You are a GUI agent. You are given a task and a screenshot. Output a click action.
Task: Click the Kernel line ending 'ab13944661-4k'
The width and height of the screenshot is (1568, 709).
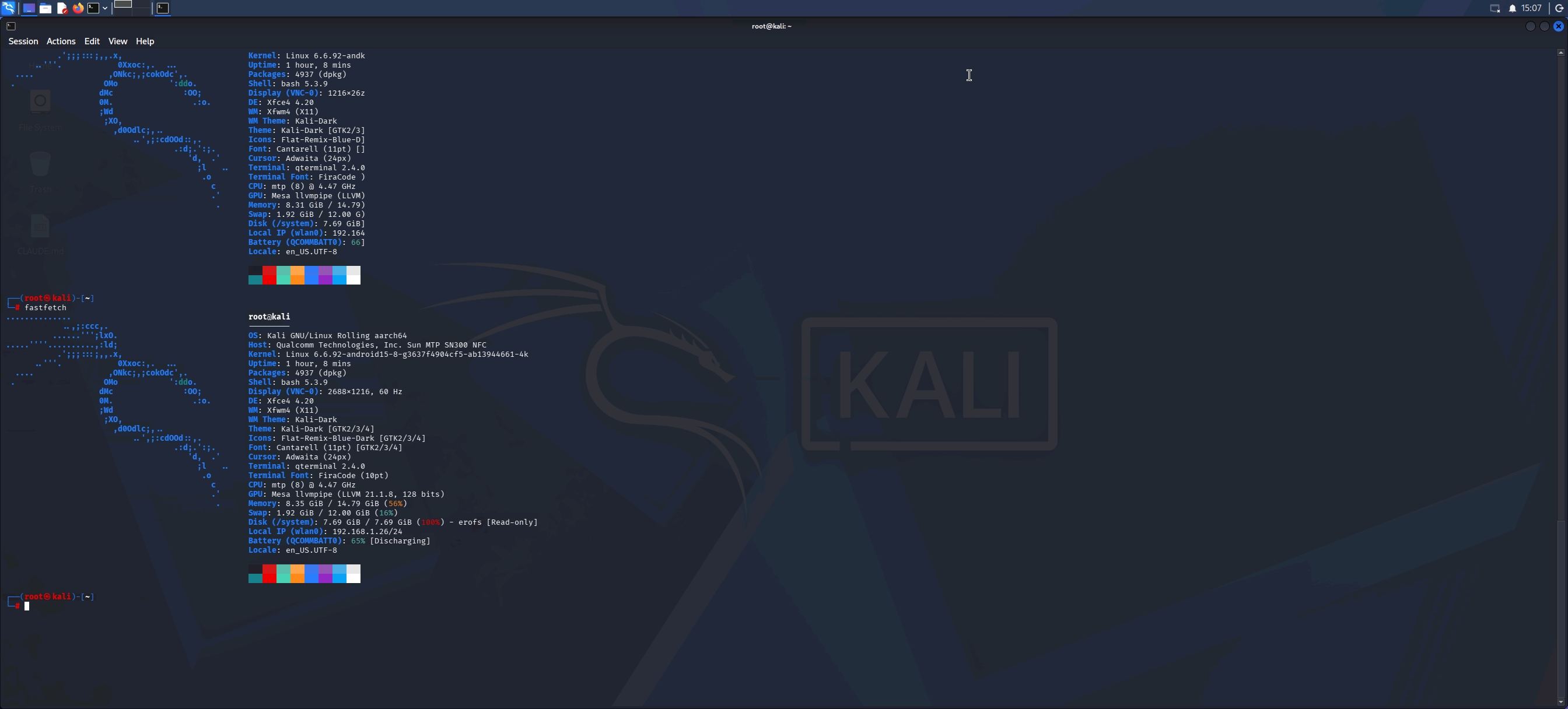tap(388, 354)
